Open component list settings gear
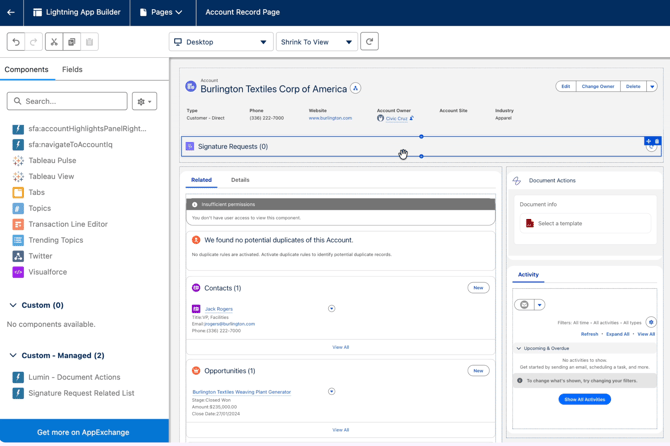This screenshot has width=670, height=446. [x=144, y=101]
